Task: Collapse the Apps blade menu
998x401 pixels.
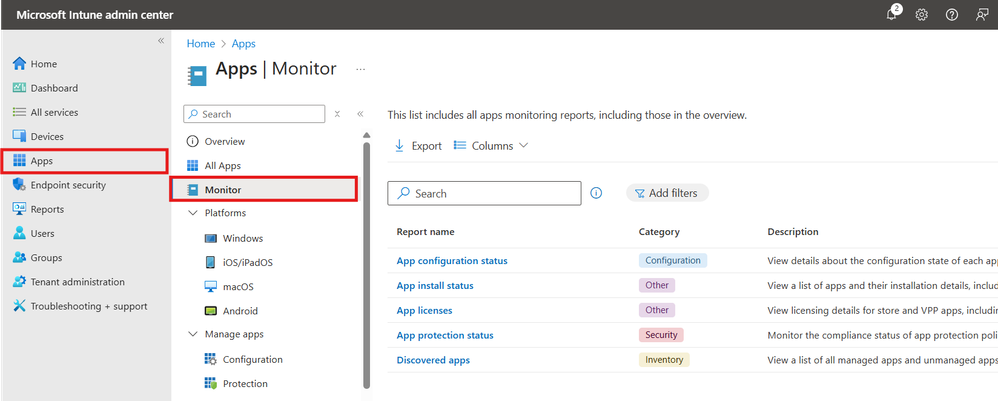Action: 360,114
